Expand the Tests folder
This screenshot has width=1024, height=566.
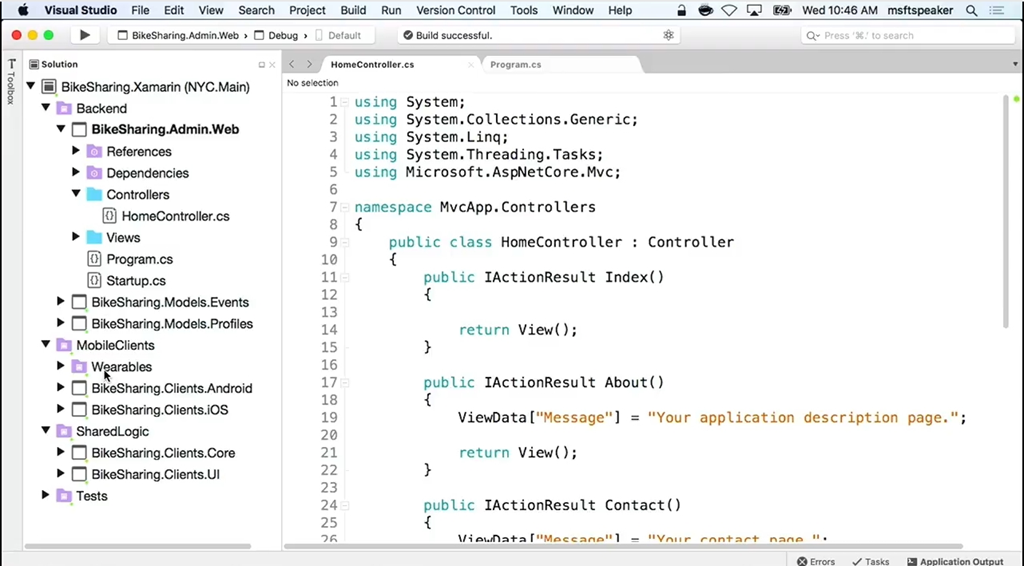pos(46,495)
